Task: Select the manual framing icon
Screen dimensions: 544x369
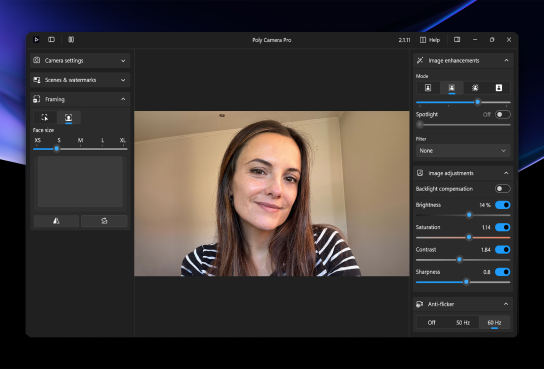Action: 45,117
